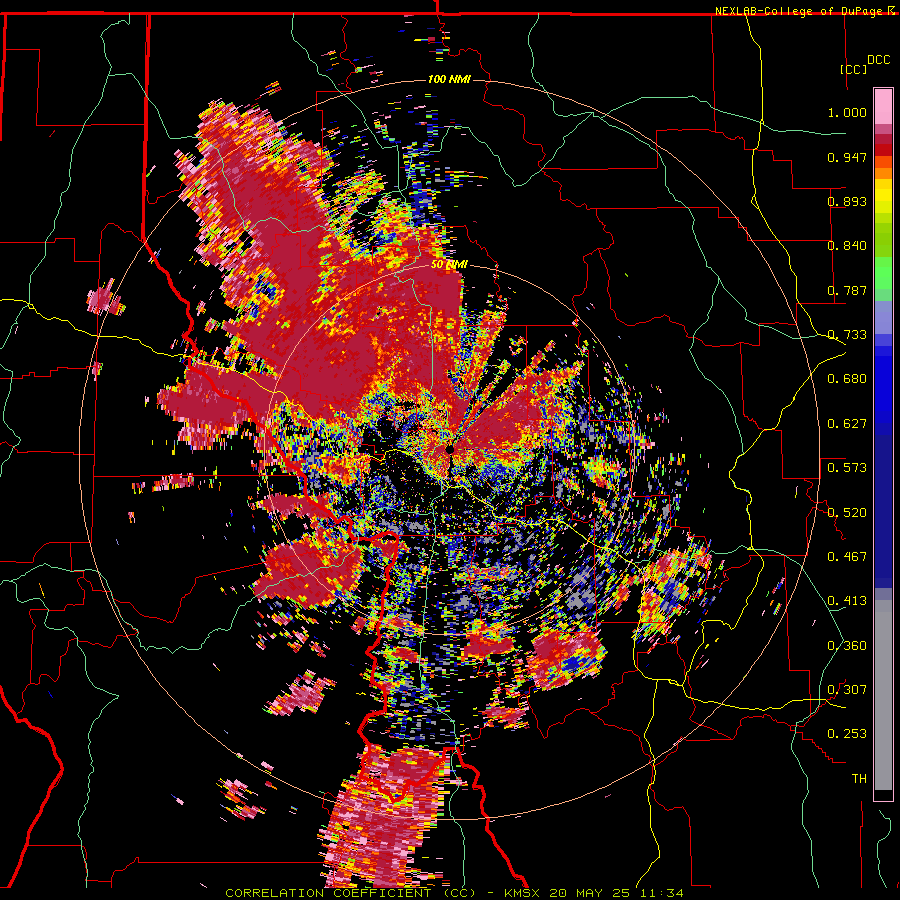Click the CORRELATION COEFFICIENT (CC) title text

point(350,893)
